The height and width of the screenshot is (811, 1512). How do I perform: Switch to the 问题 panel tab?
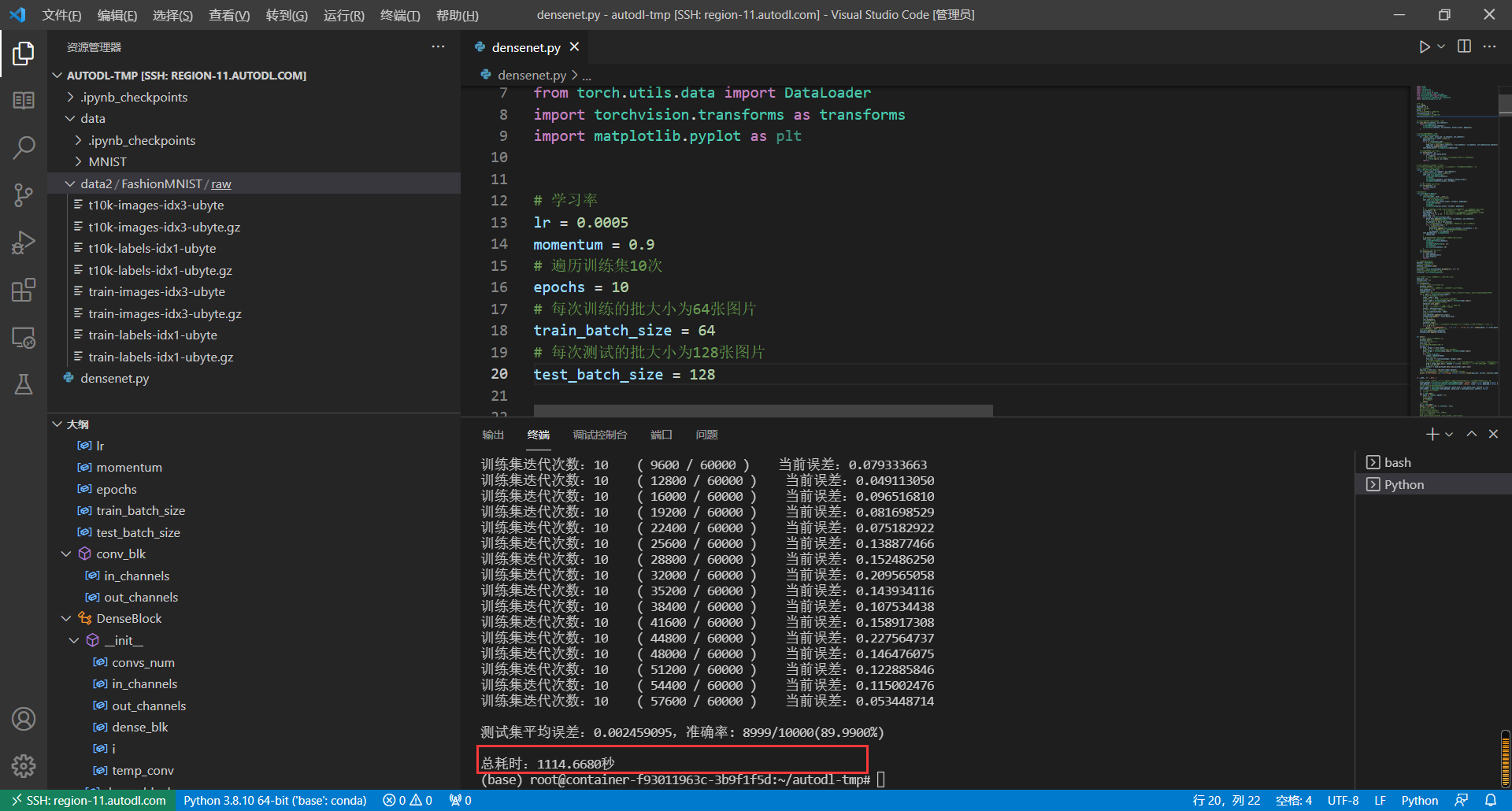click(x=706, y=435)
